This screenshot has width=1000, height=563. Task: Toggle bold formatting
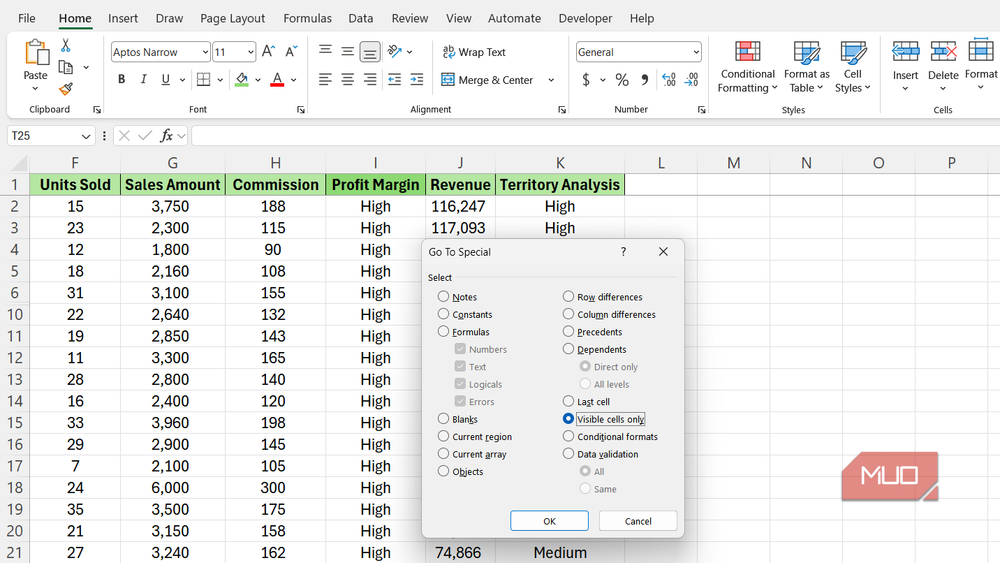point(121,80)
